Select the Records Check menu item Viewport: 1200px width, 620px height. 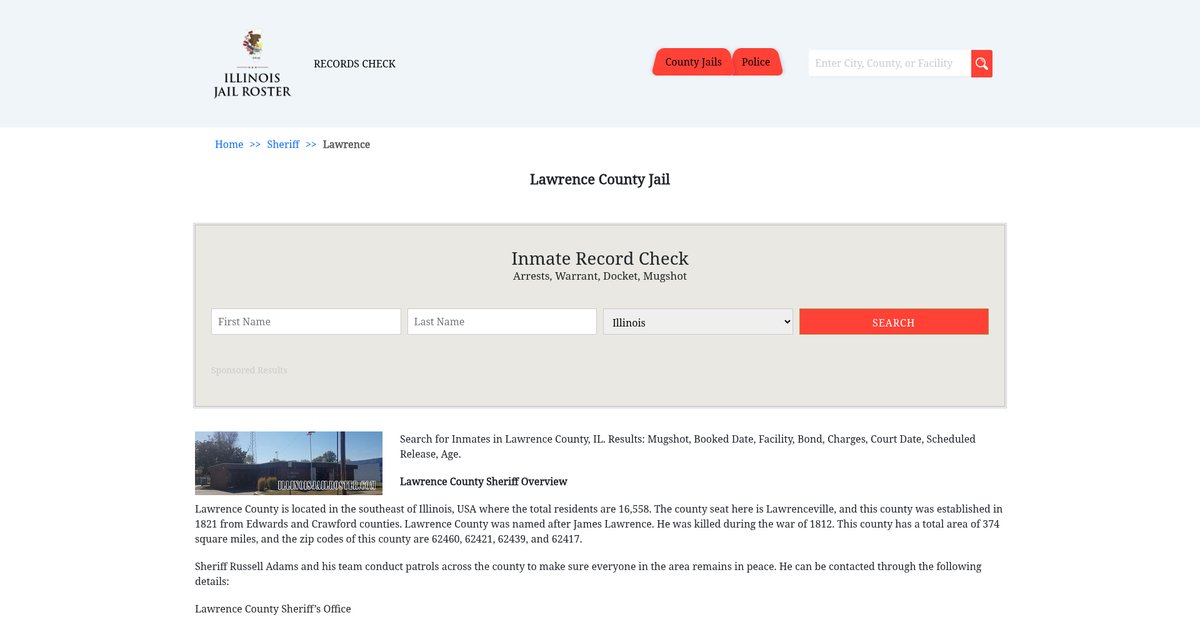coord(355,64)
